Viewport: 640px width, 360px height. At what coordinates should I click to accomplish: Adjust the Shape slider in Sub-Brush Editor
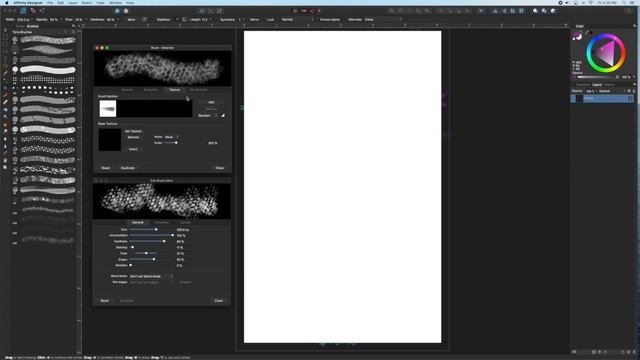[x=151, y=259]
